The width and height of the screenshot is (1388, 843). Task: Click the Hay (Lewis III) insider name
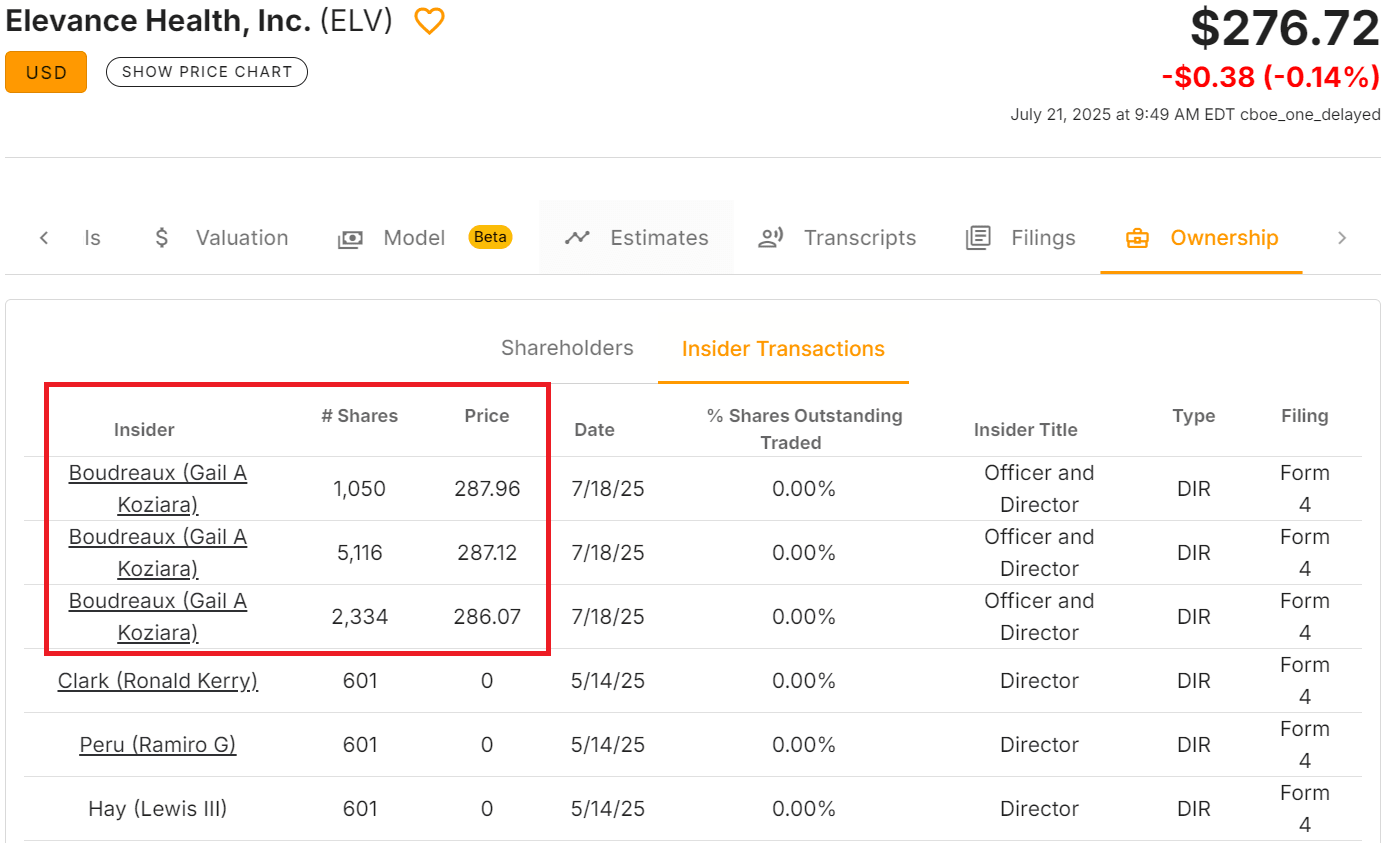[x=158, y=809]
